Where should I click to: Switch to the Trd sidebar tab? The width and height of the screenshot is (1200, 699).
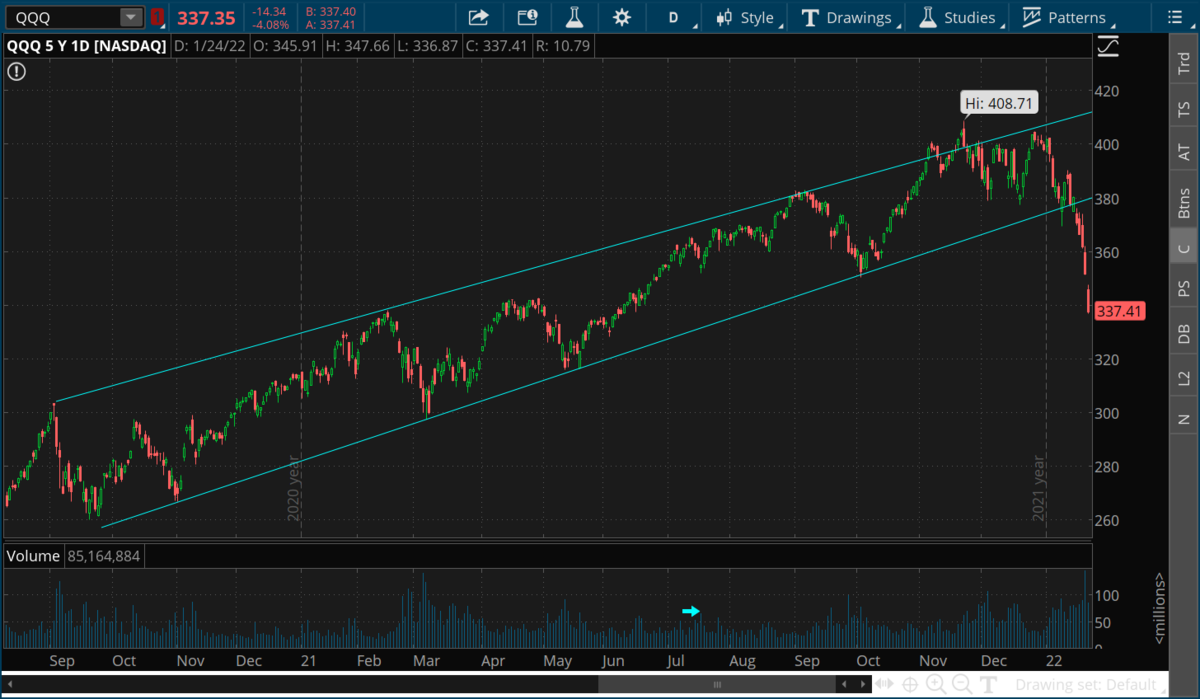click(x=1184, y=65)
